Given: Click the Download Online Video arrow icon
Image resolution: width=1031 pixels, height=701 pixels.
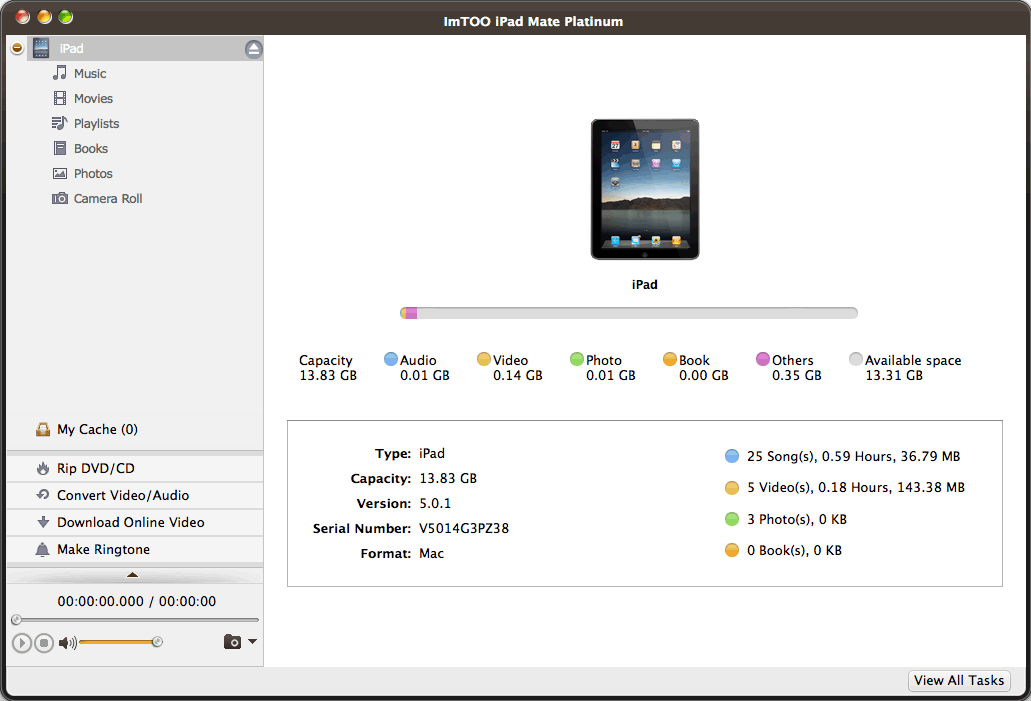Looking at the screenshot, I should coord(43,522).
